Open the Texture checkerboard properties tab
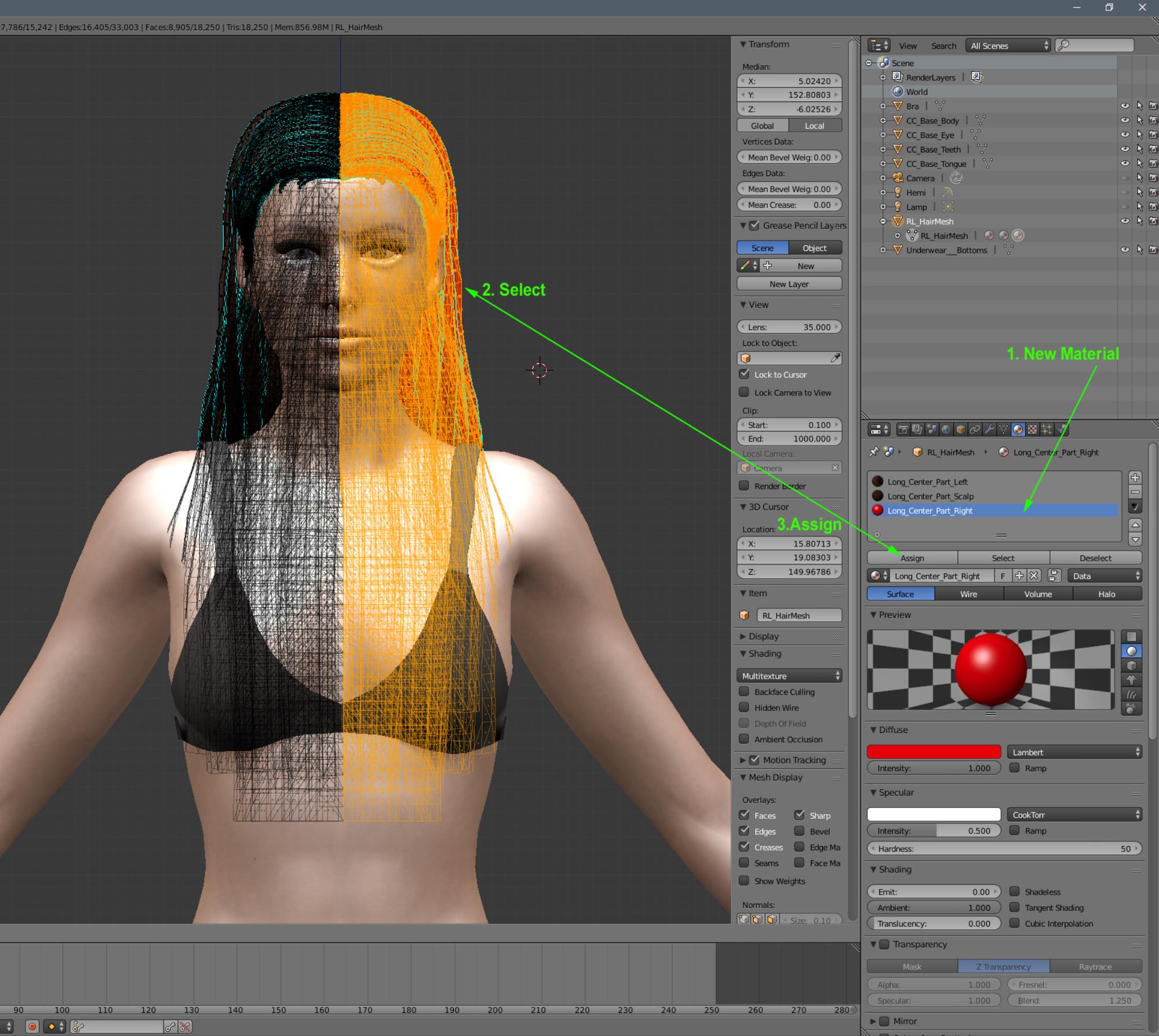 click(1033, 429)
